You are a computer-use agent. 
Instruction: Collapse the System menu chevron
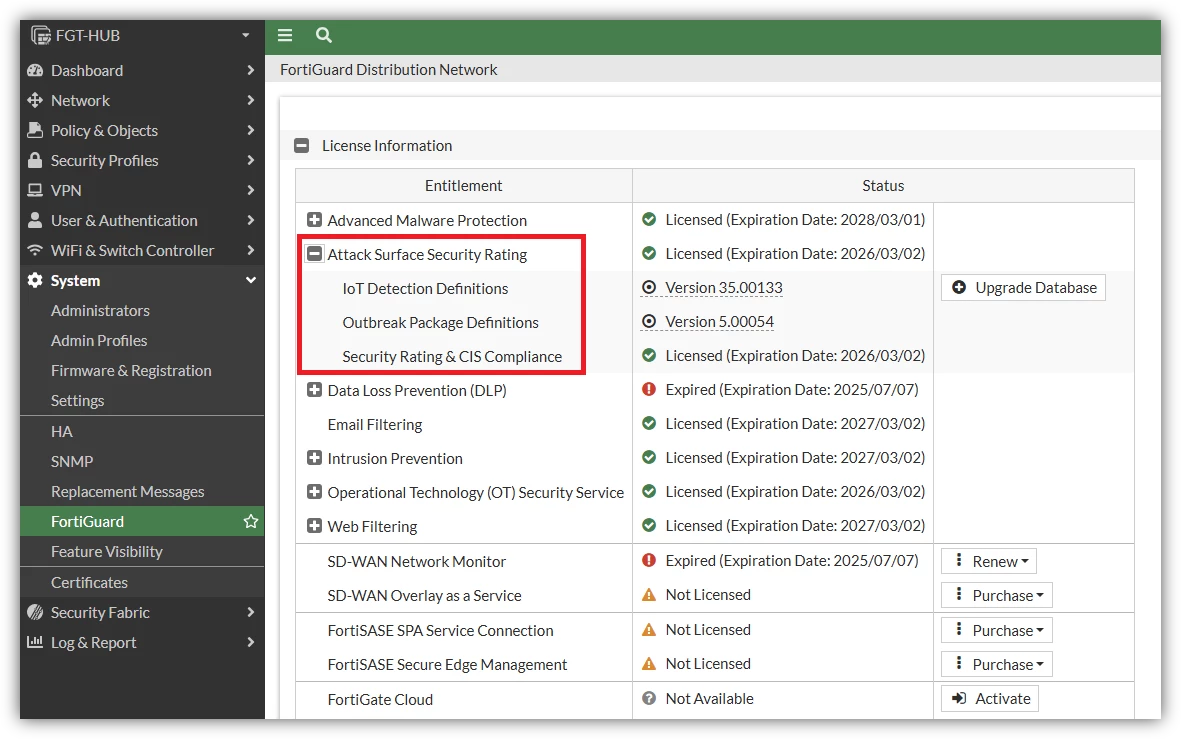pyautogui.click(x=251, y=280)
